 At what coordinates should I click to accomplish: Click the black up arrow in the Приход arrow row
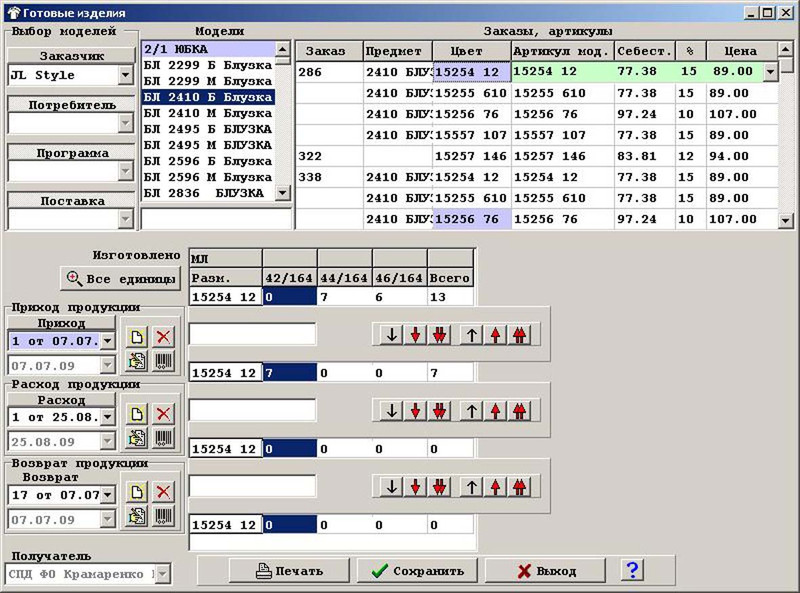[472, 335]
